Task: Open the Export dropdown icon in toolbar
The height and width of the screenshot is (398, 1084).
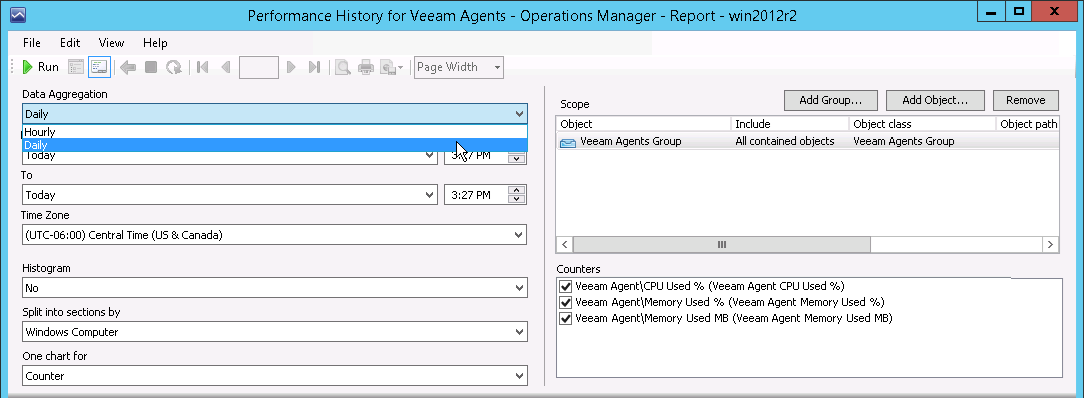Action: coord(391,67)
